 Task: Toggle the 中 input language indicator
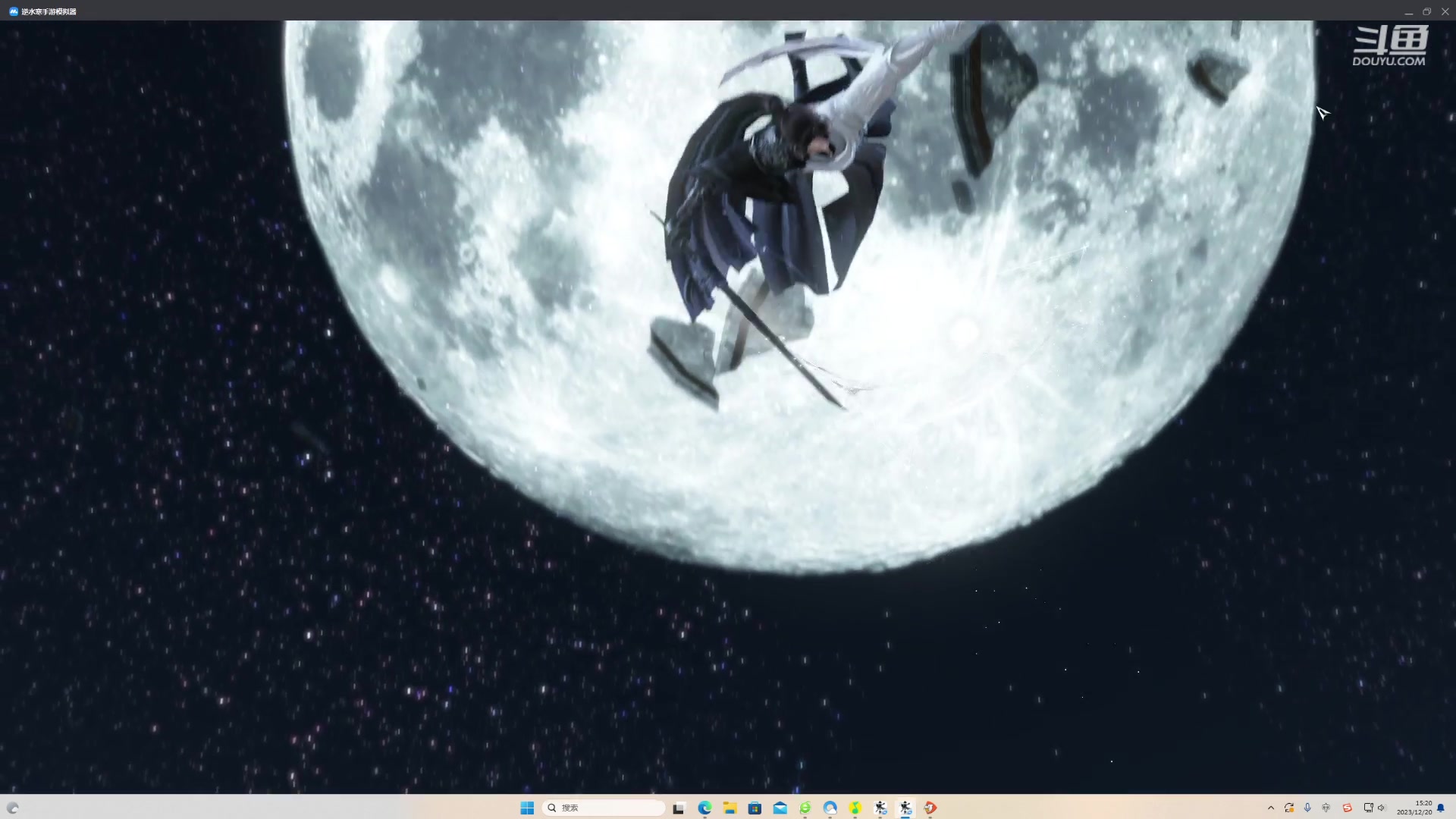pos(1326,808)
